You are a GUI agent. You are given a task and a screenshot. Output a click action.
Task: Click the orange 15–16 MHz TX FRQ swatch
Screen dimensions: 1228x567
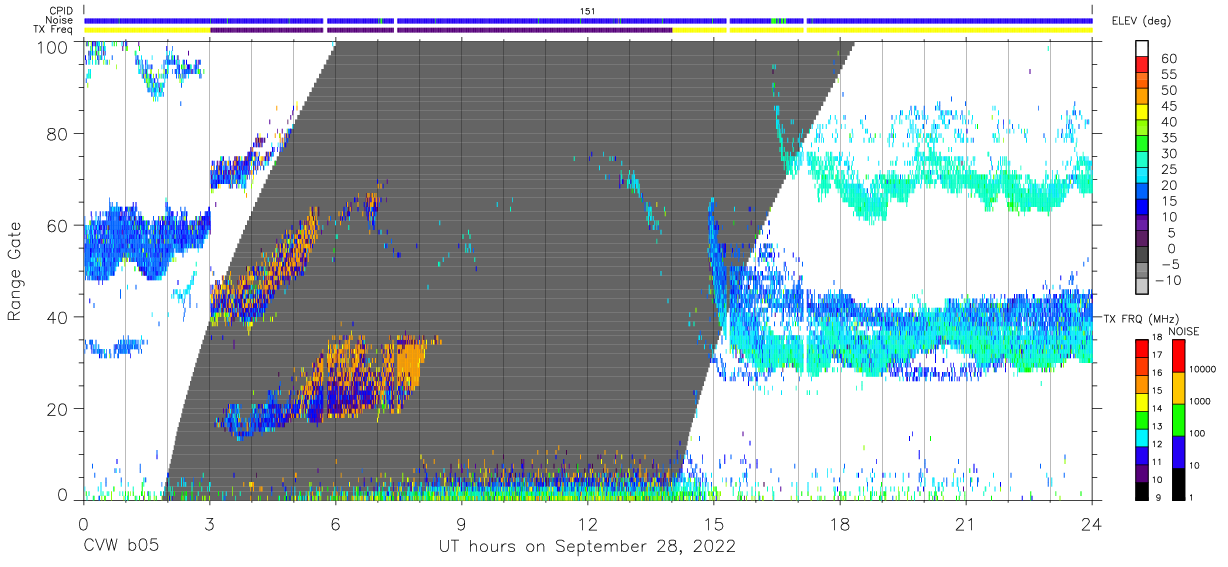(1143, 383)
